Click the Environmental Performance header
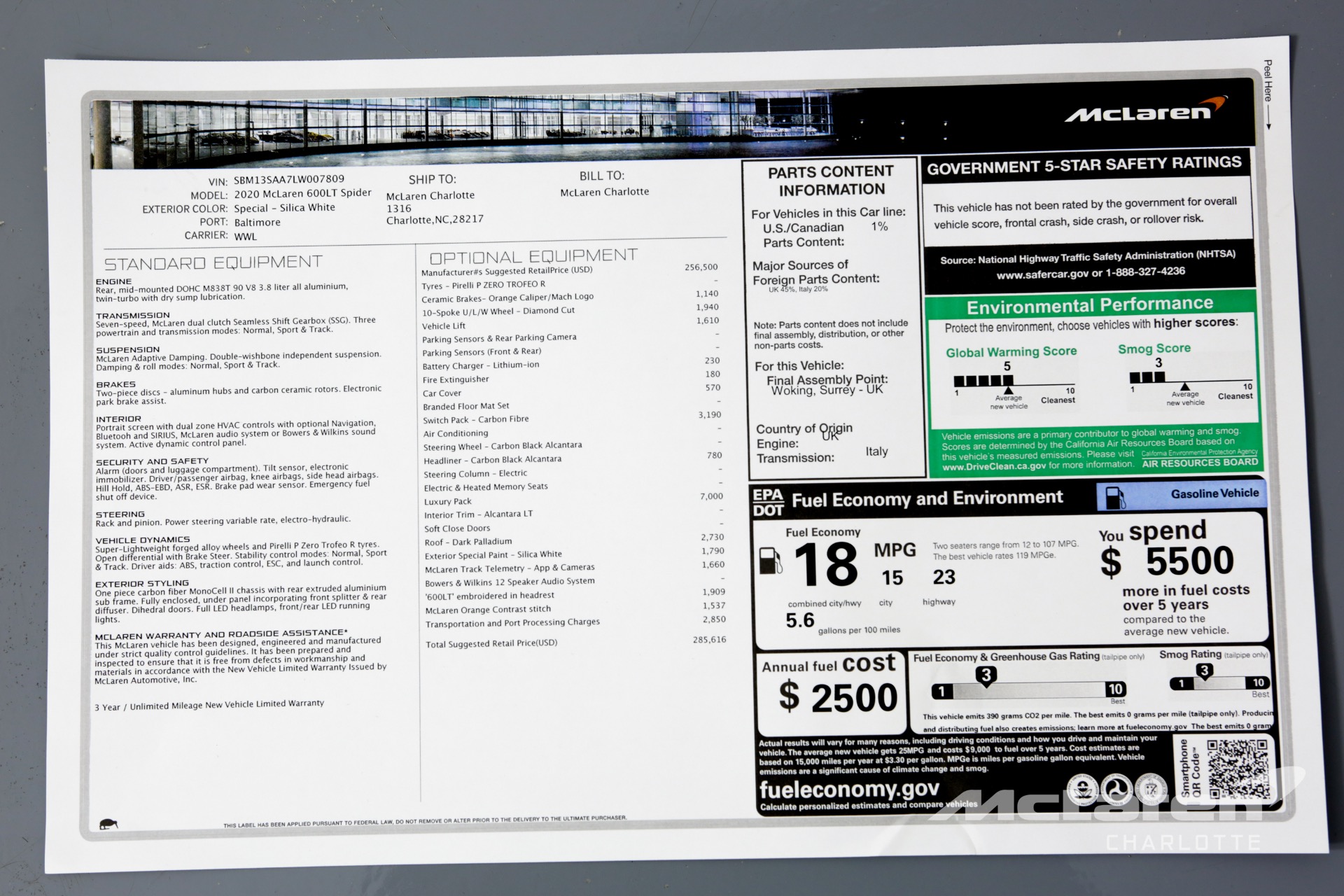The image size is (1344, 896). point(1090,305)
